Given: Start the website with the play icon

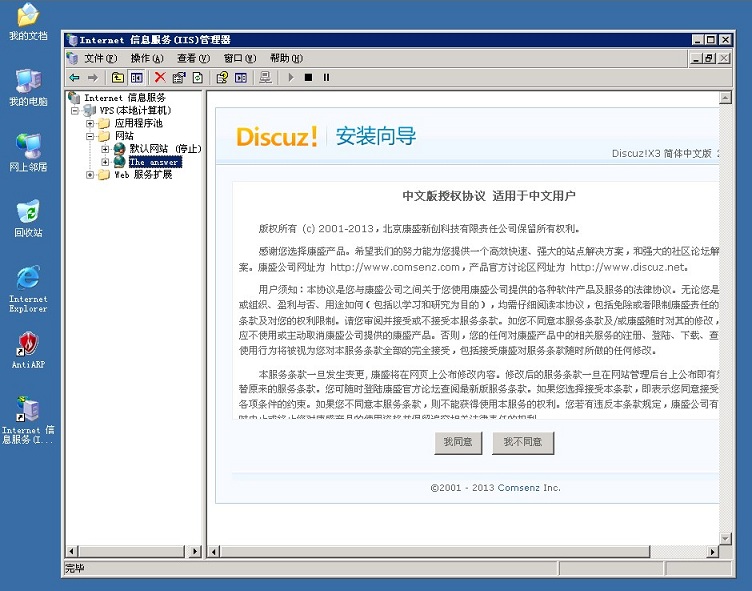Looking at the screenshot, I should (291, 77).
